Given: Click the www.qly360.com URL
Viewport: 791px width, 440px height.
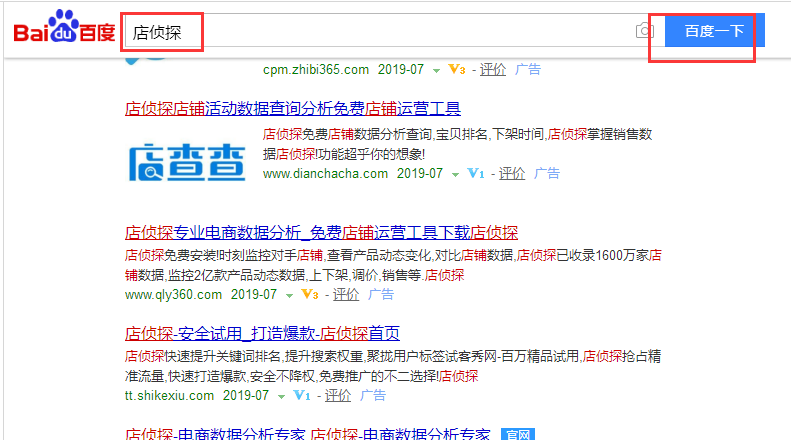Looking at the screenshot, I should 174,295.
